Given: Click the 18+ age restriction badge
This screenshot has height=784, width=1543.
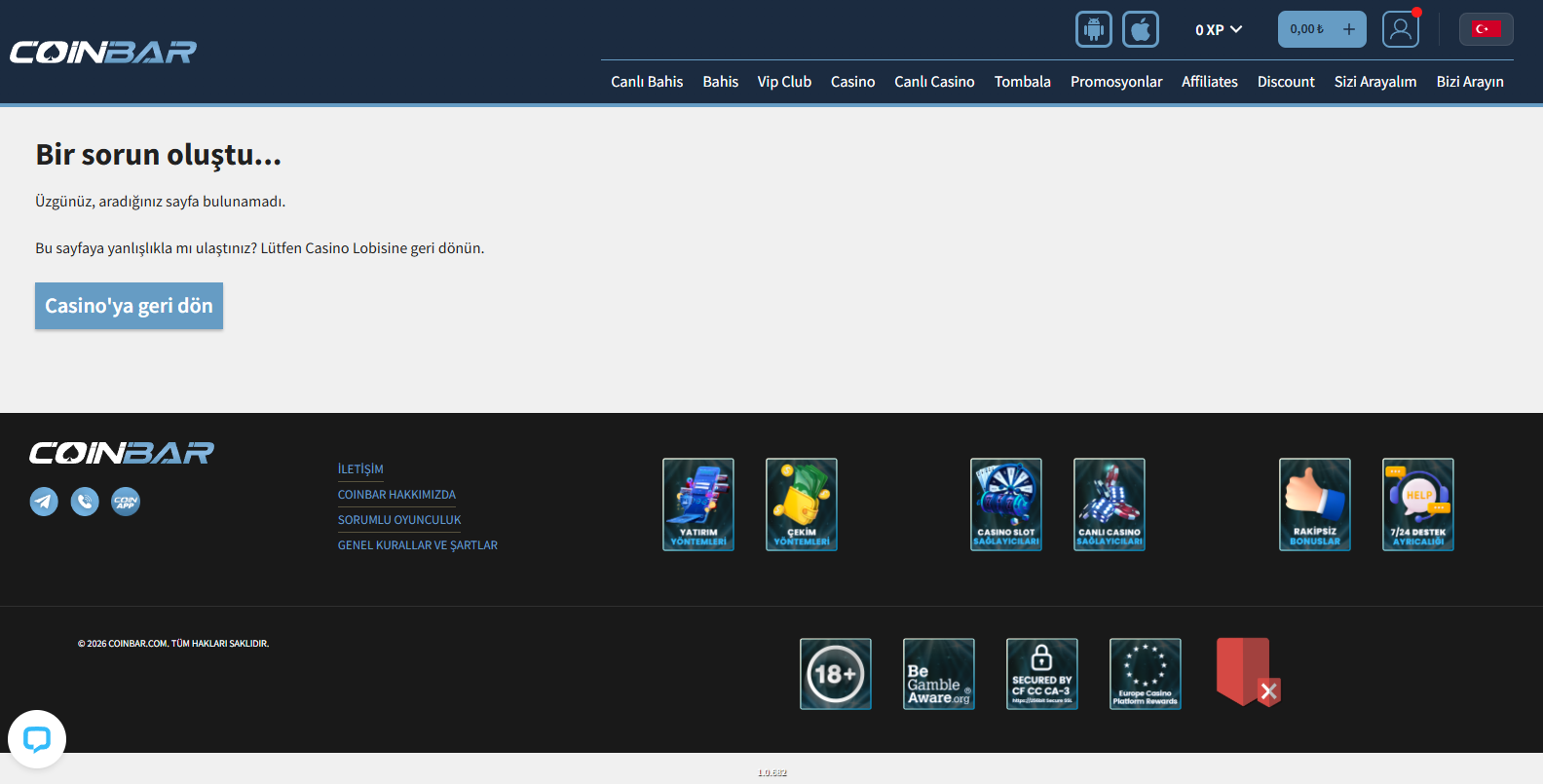Looking at the screenshot, I should [x=835, y=674].
